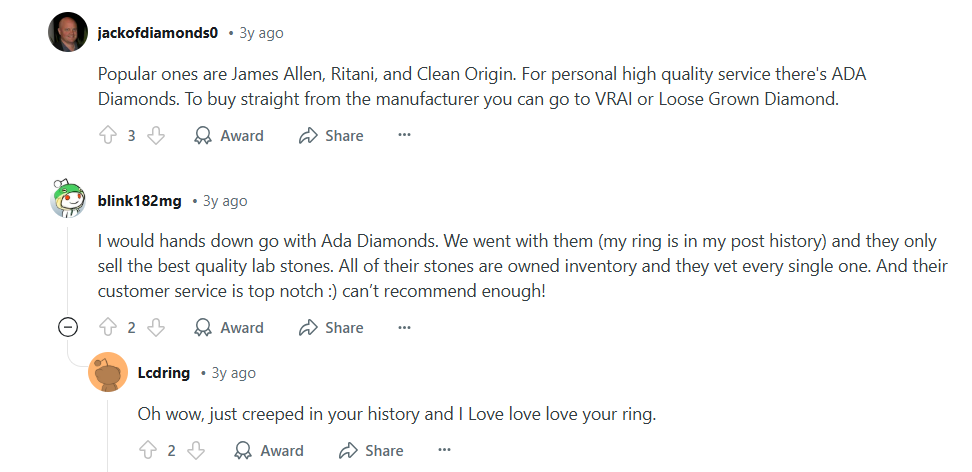Viewport: 972px width, 472px height.
Task: Open more options on blink182mg's comment
Action: [404, 328]
